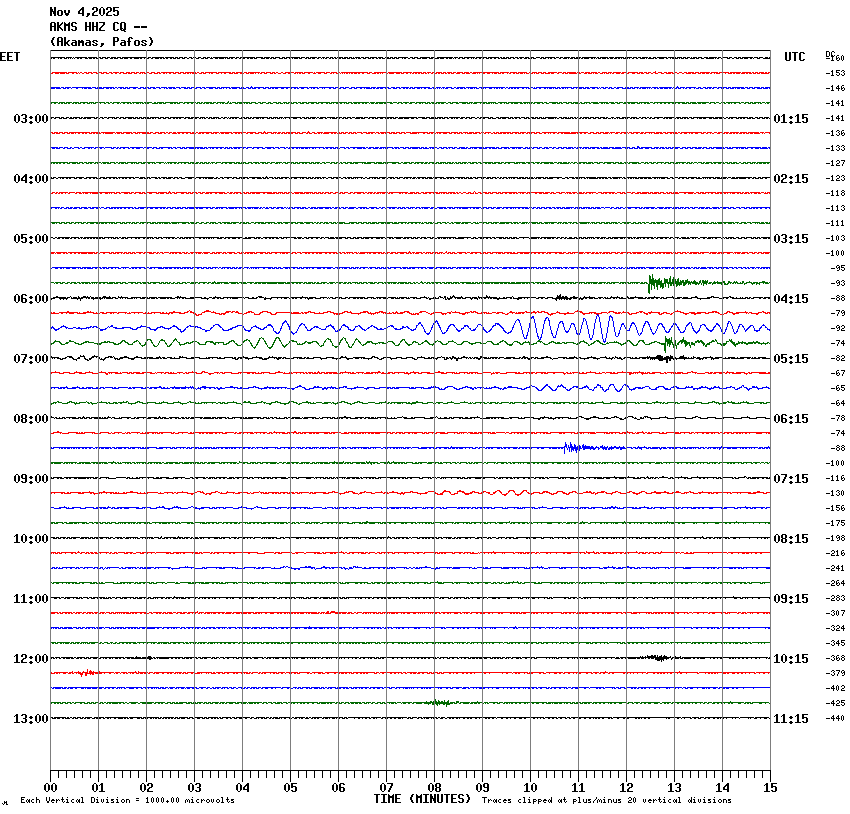Click minute 08 on the bottom axis
The width and height of the screenshot is (850, 814).
tap(434, 788)
